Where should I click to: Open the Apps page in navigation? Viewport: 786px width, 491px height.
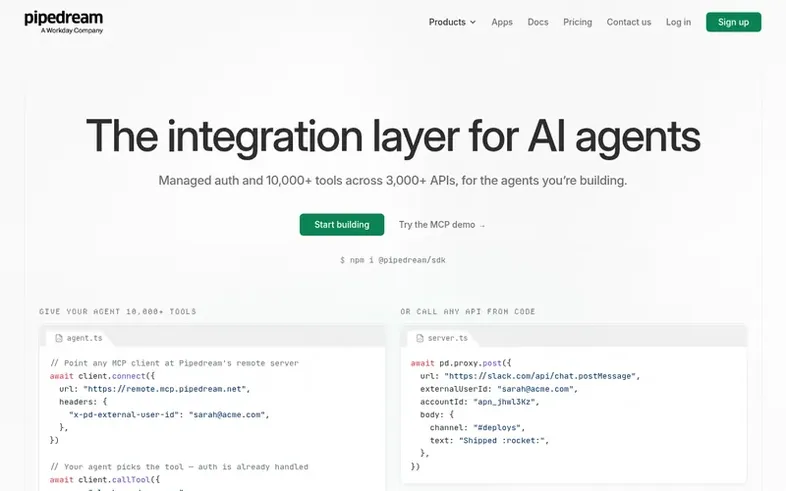[x=502, y=22]
